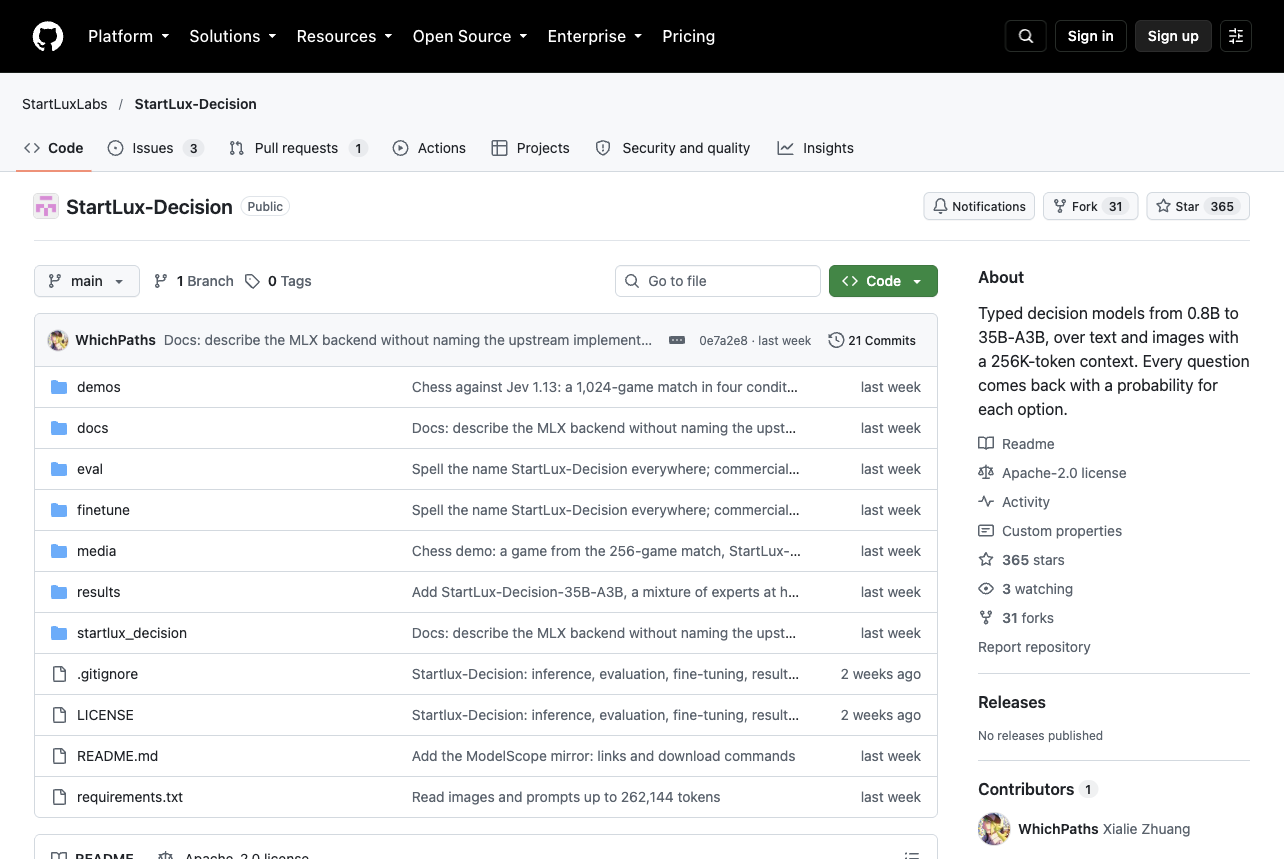
Task: Click the Report repository link
Action: click(1034, 647)
